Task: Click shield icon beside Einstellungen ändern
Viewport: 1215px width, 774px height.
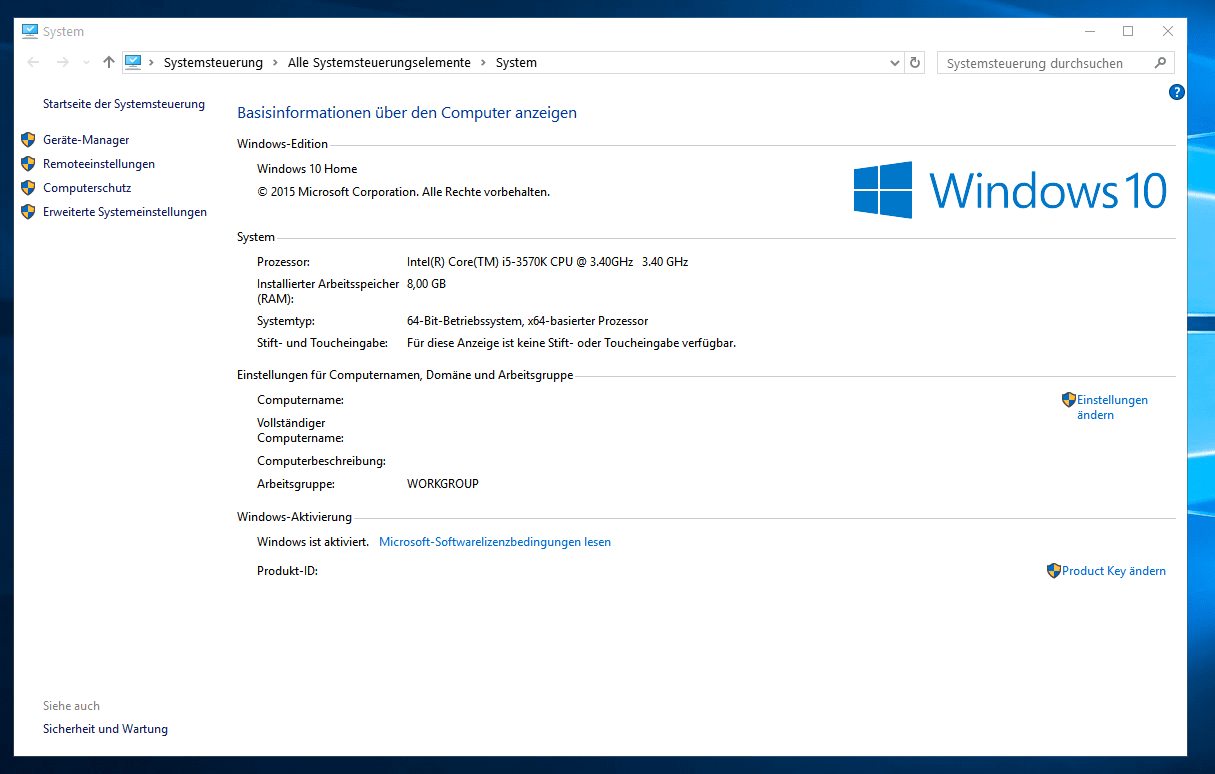Action: (1069, 400)
